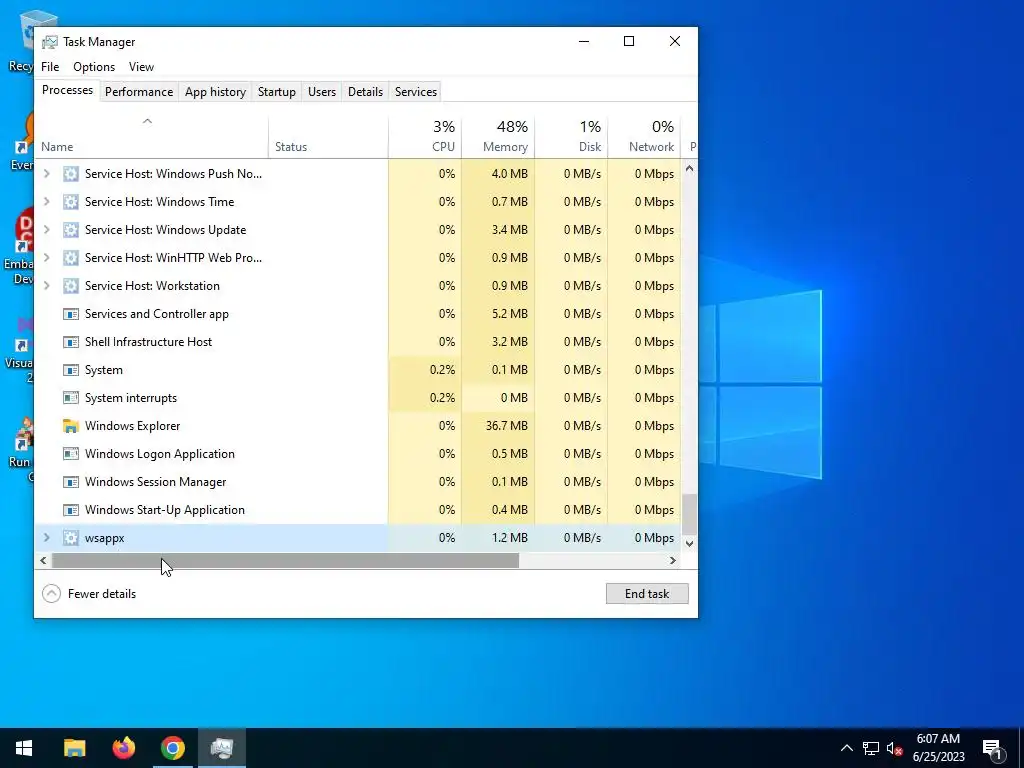
Task: Switch to the Services tab
Action: click(x=416, y=92)
